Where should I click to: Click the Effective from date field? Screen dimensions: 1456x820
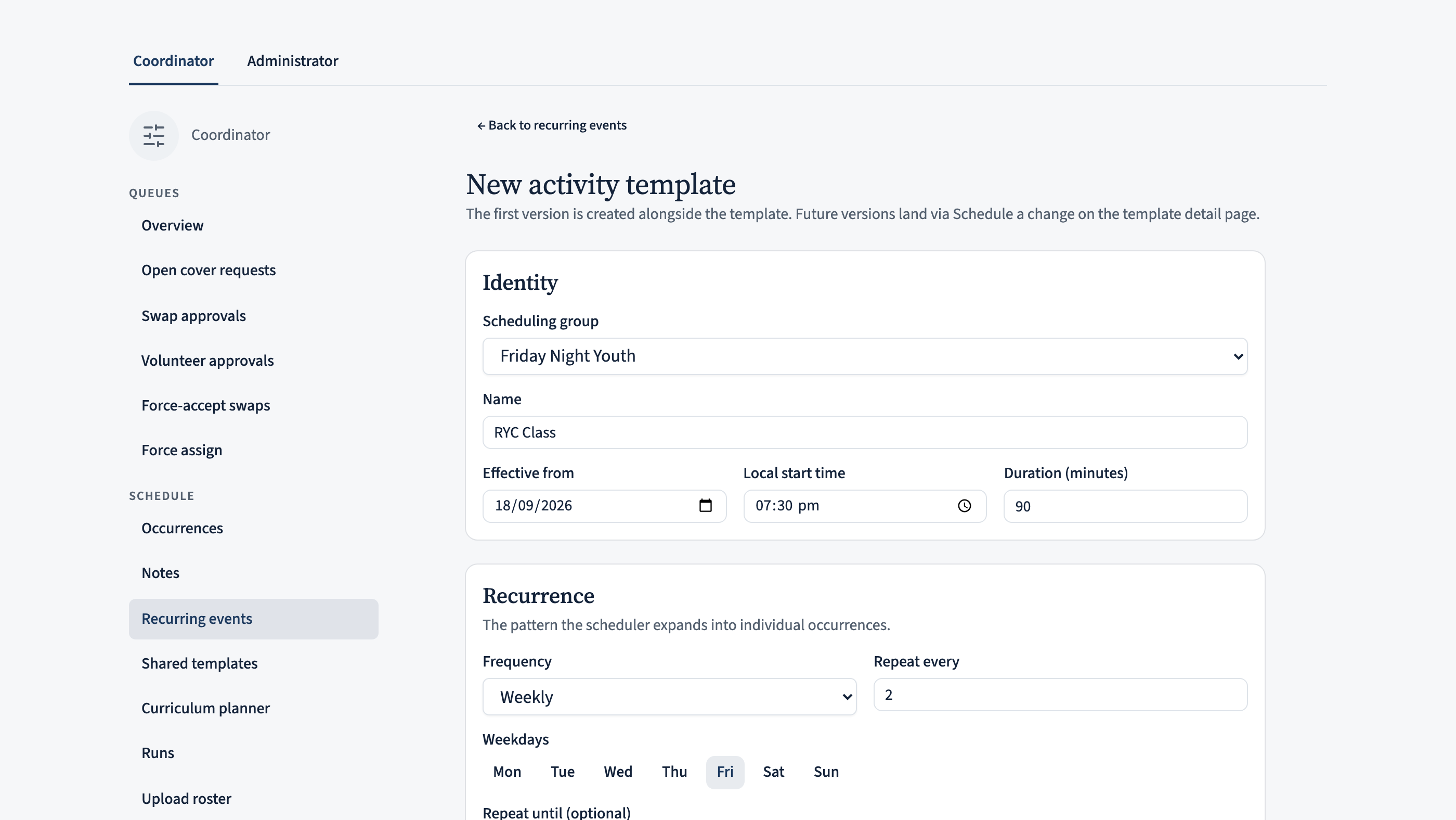(x=604, y=506)
